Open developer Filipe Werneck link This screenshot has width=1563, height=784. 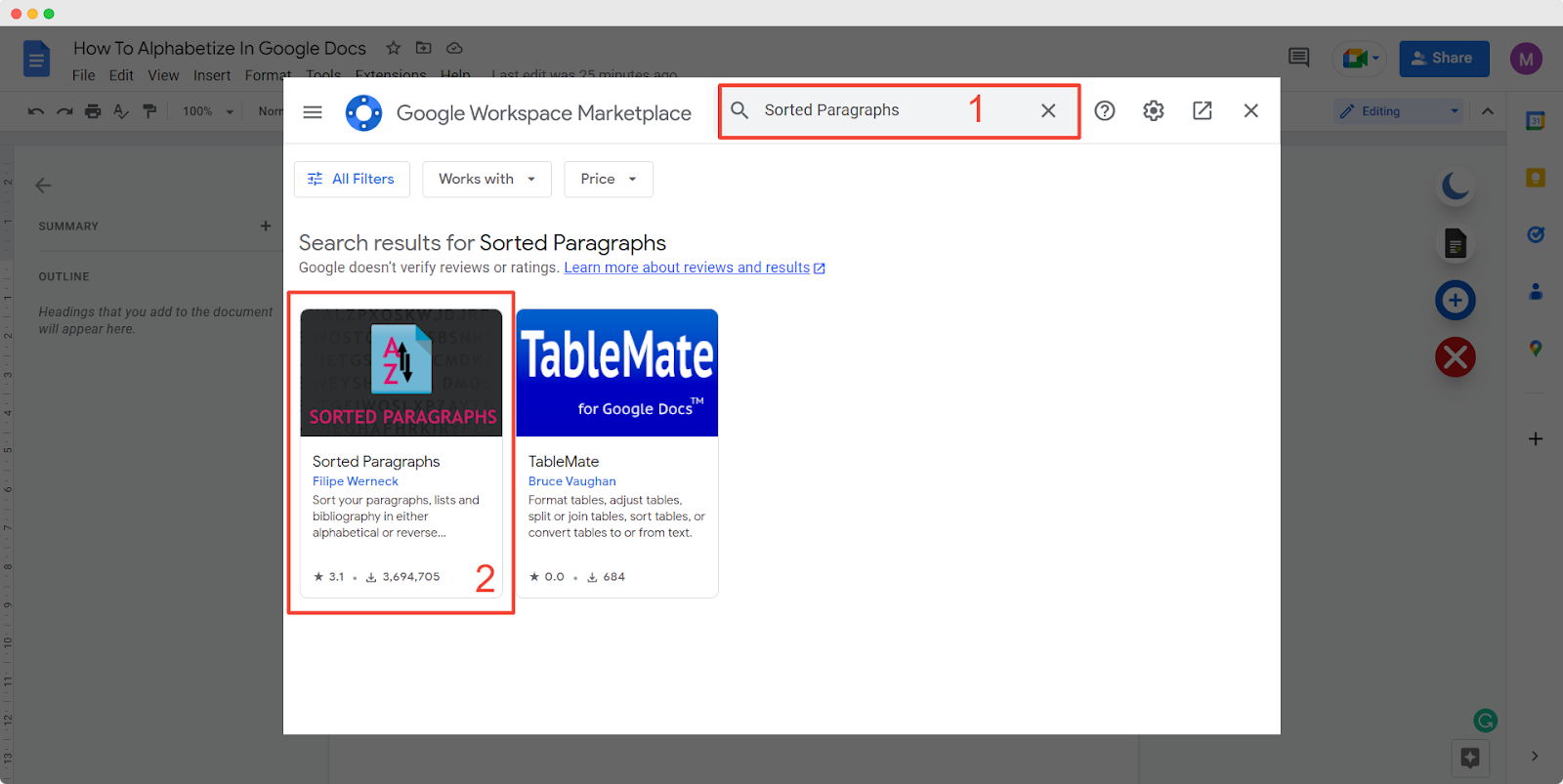(x=356, y=481)
